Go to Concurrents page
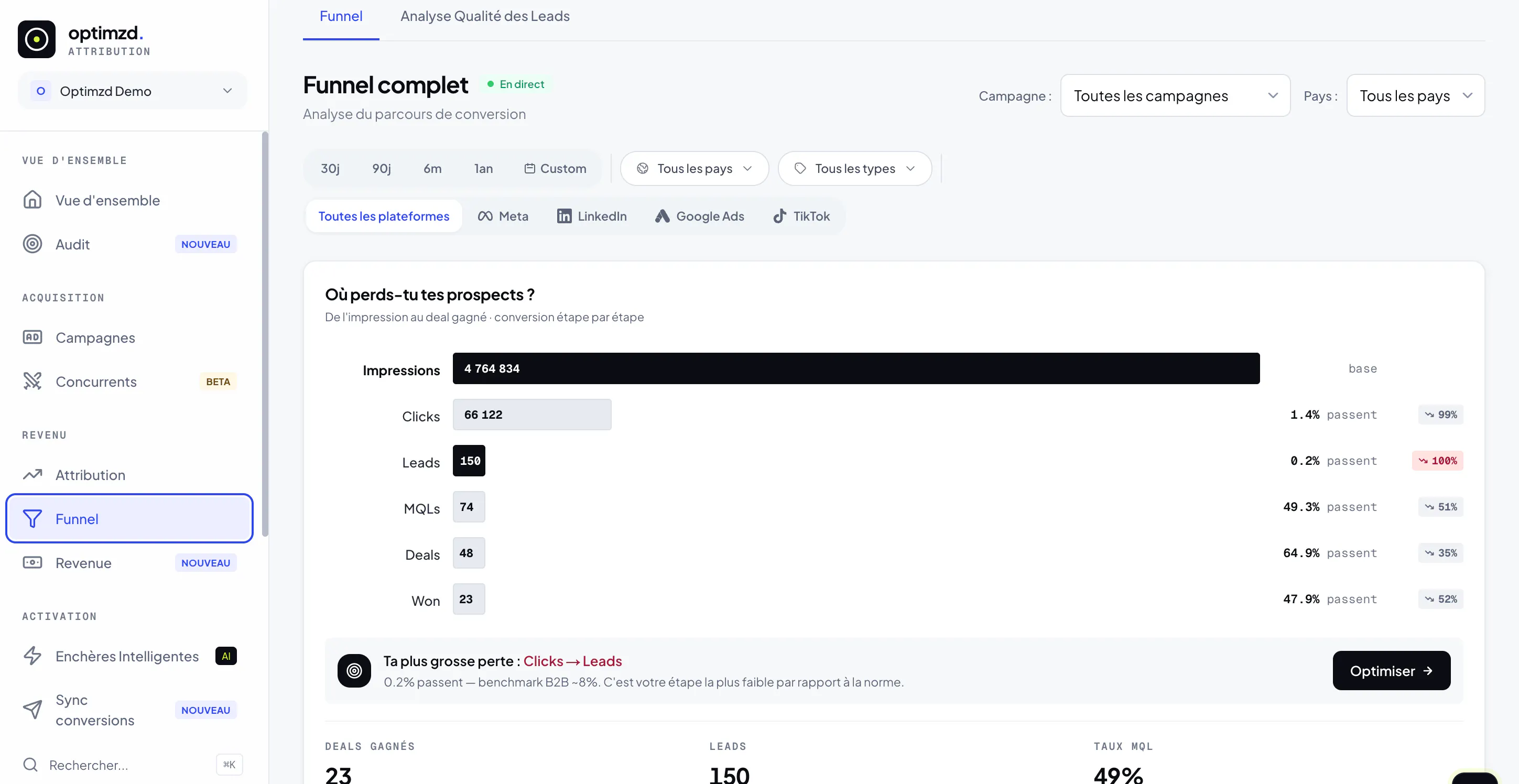Screen dimensions: 1519x784 (130, 382)
